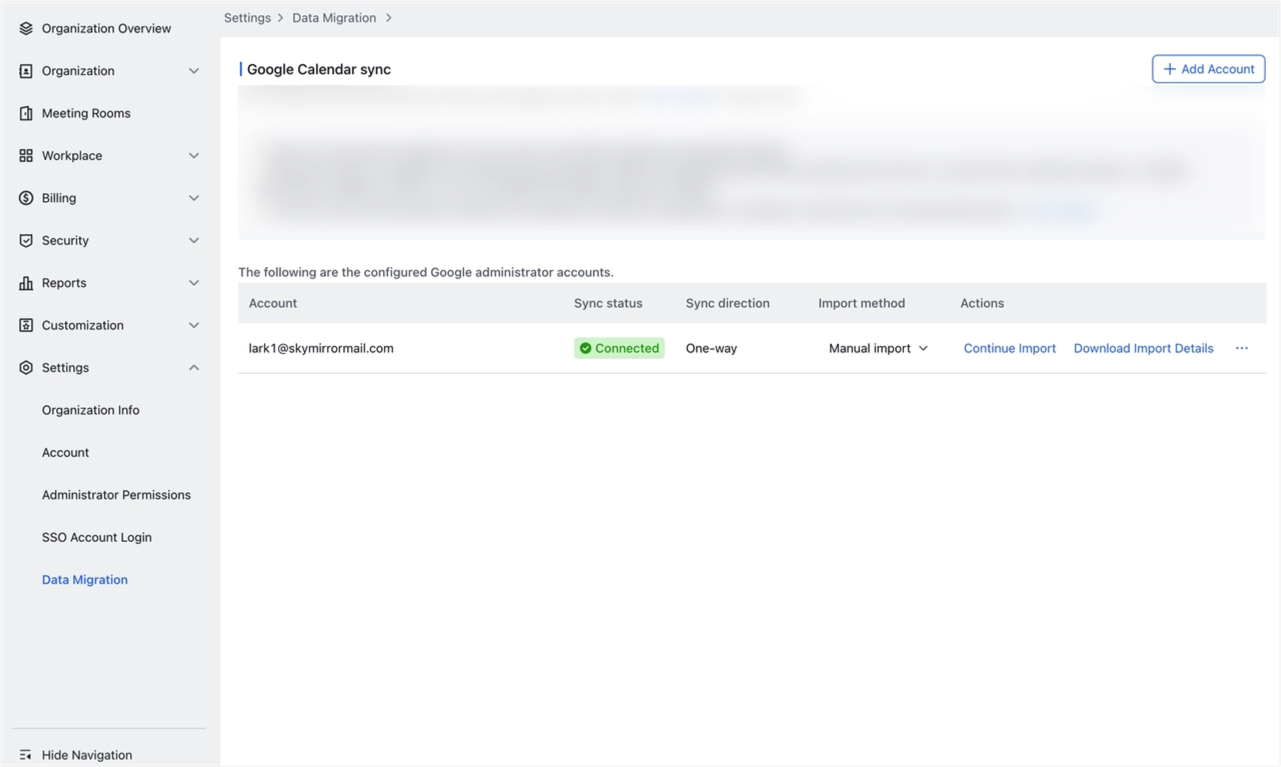The image size is (1281, 767).
Task: Expand the Billing section chevron
Action: 193,198
